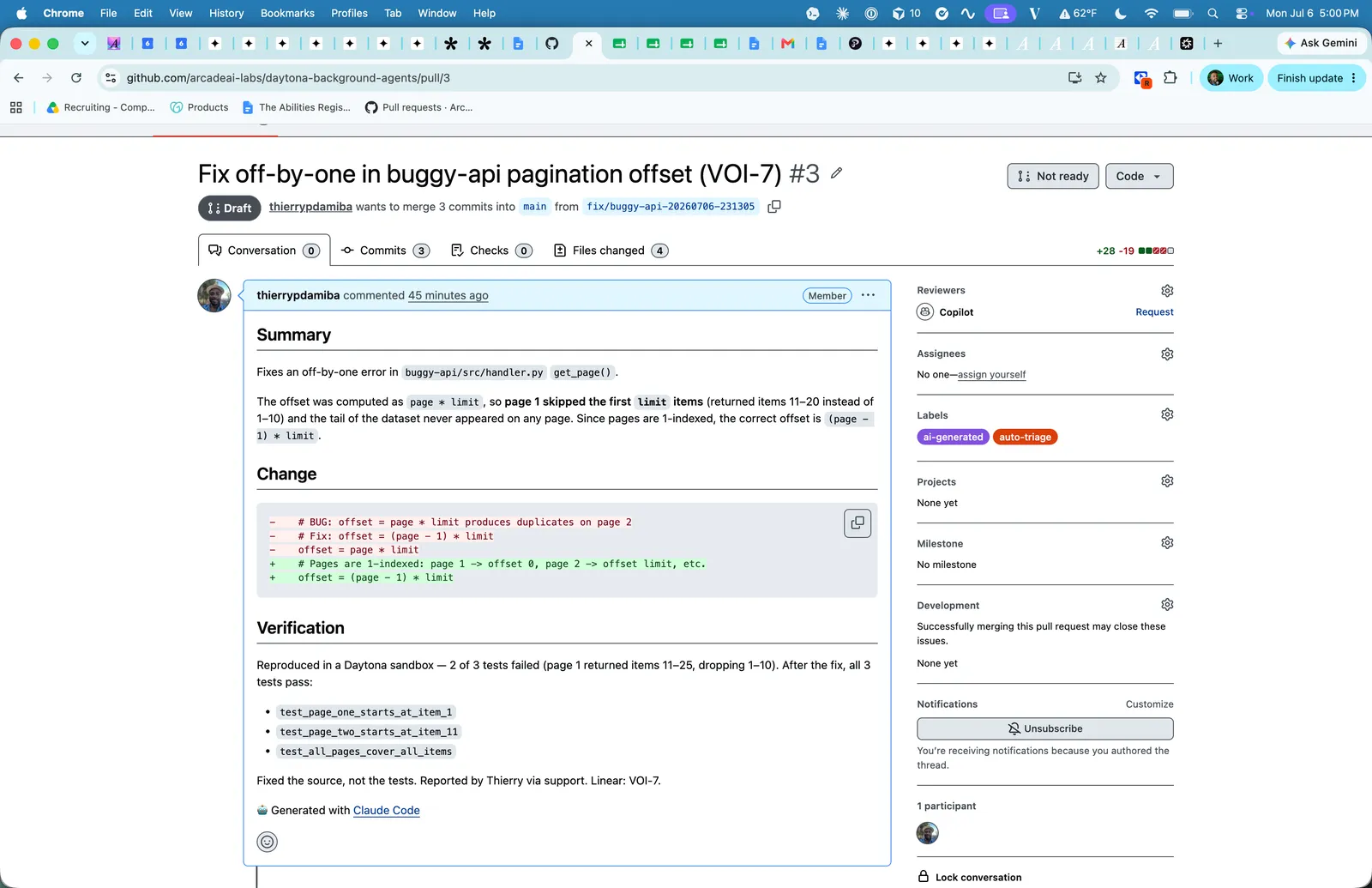This screenshot has width=1372, height=888.
Task: Open Chrome extensions puzzle icon
Action: 1170,78
